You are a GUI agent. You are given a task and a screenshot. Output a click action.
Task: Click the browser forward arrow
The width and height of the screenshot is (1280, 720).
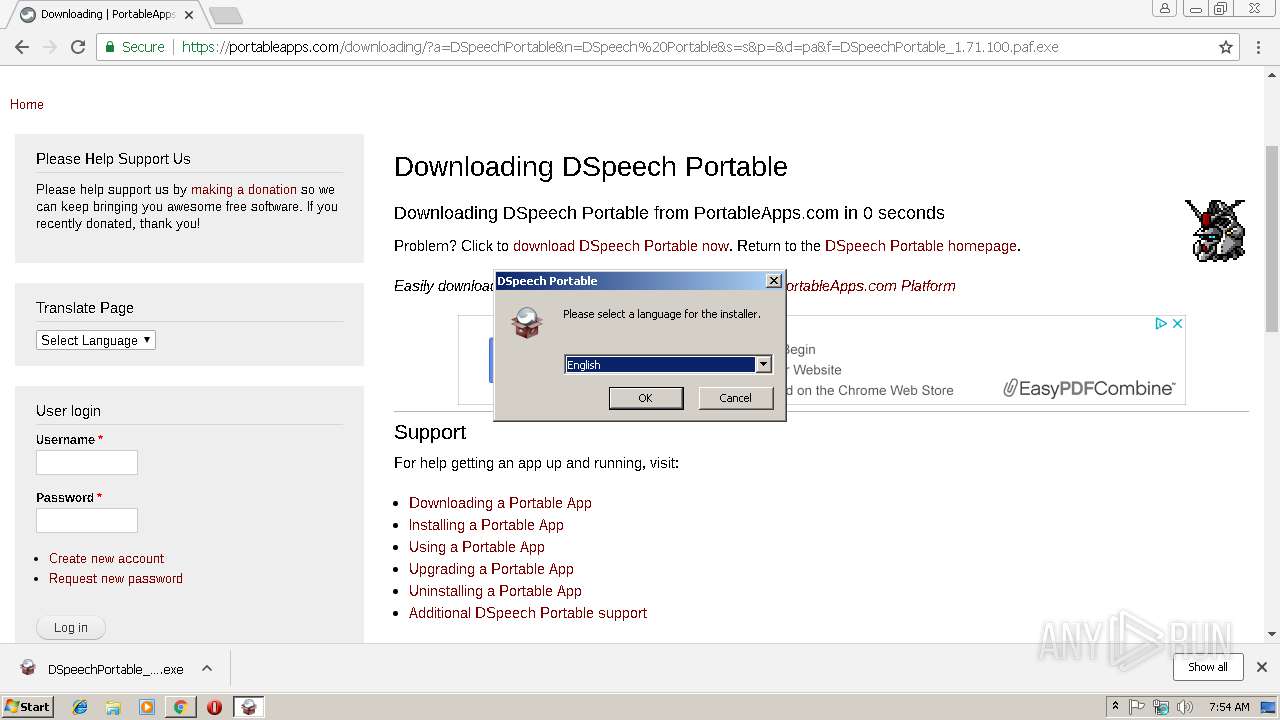tap(50, 47)
